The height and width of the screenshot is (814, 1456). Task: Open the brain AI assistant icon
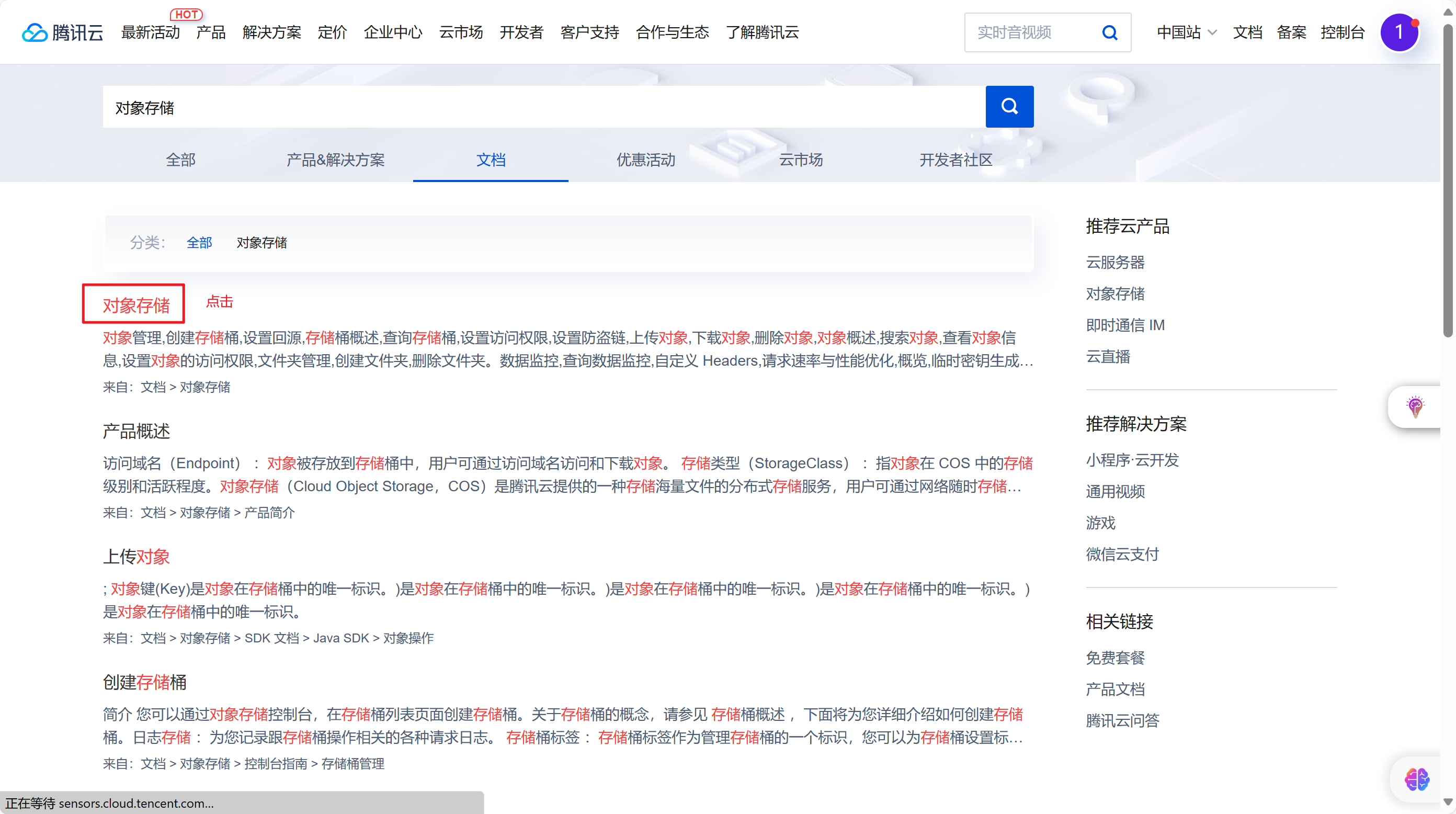pyautogui.click(x=1416, y=779)
